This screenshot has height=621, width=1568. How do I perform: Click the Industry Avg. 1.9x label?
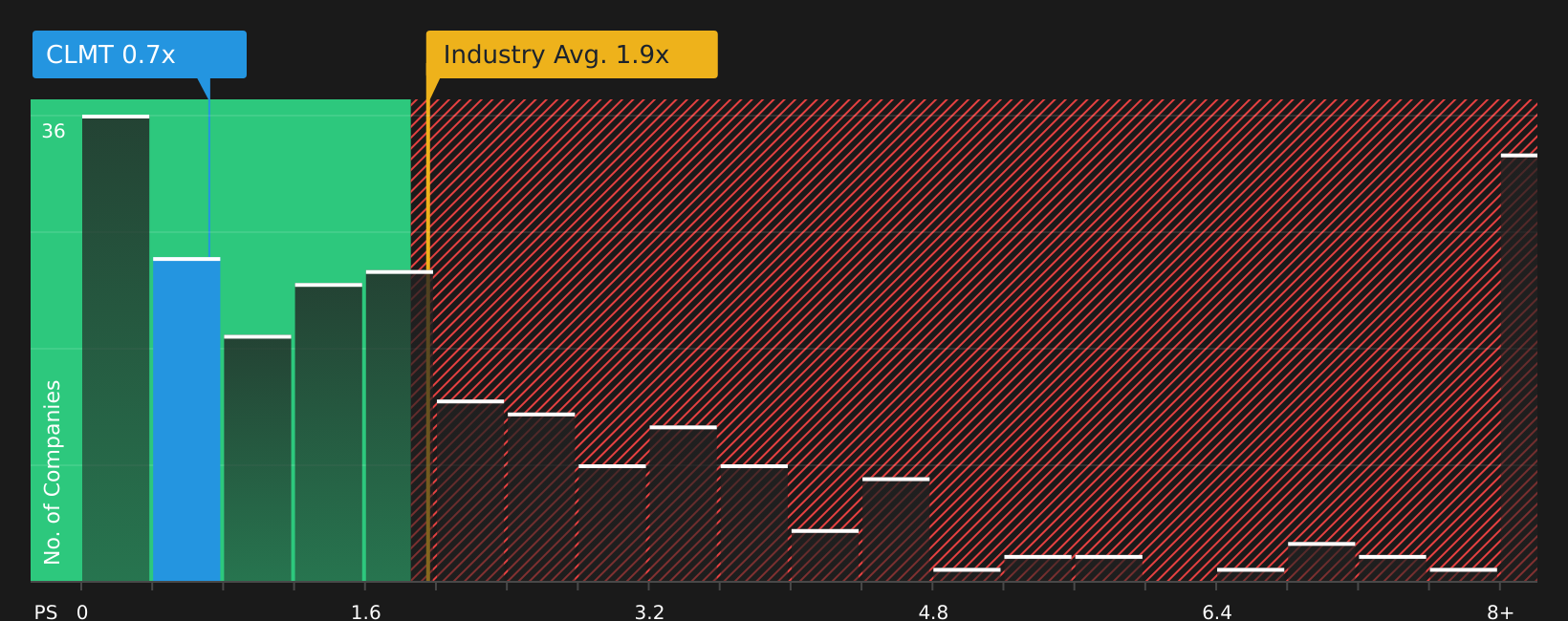[x=572, y=54]
